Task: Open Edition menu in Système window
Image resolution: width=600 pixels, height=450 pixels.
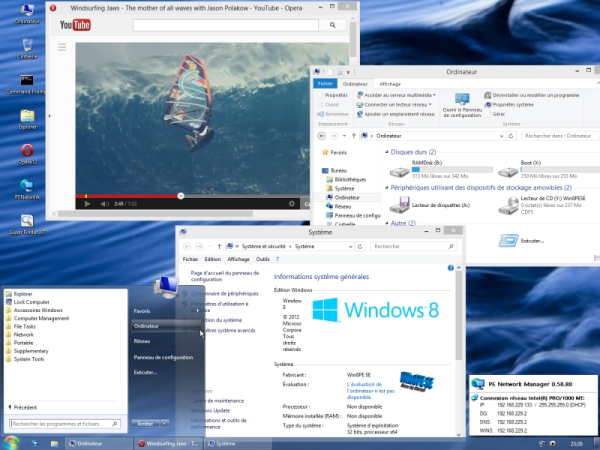Action: click(x=212, y=259)
